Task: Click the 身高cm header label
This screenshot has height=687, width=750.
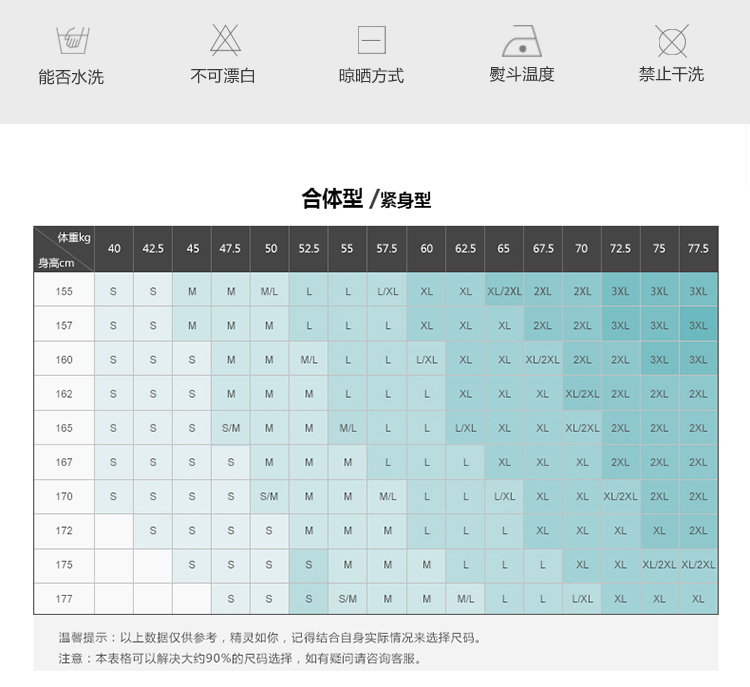Action: tap(56, 263)
